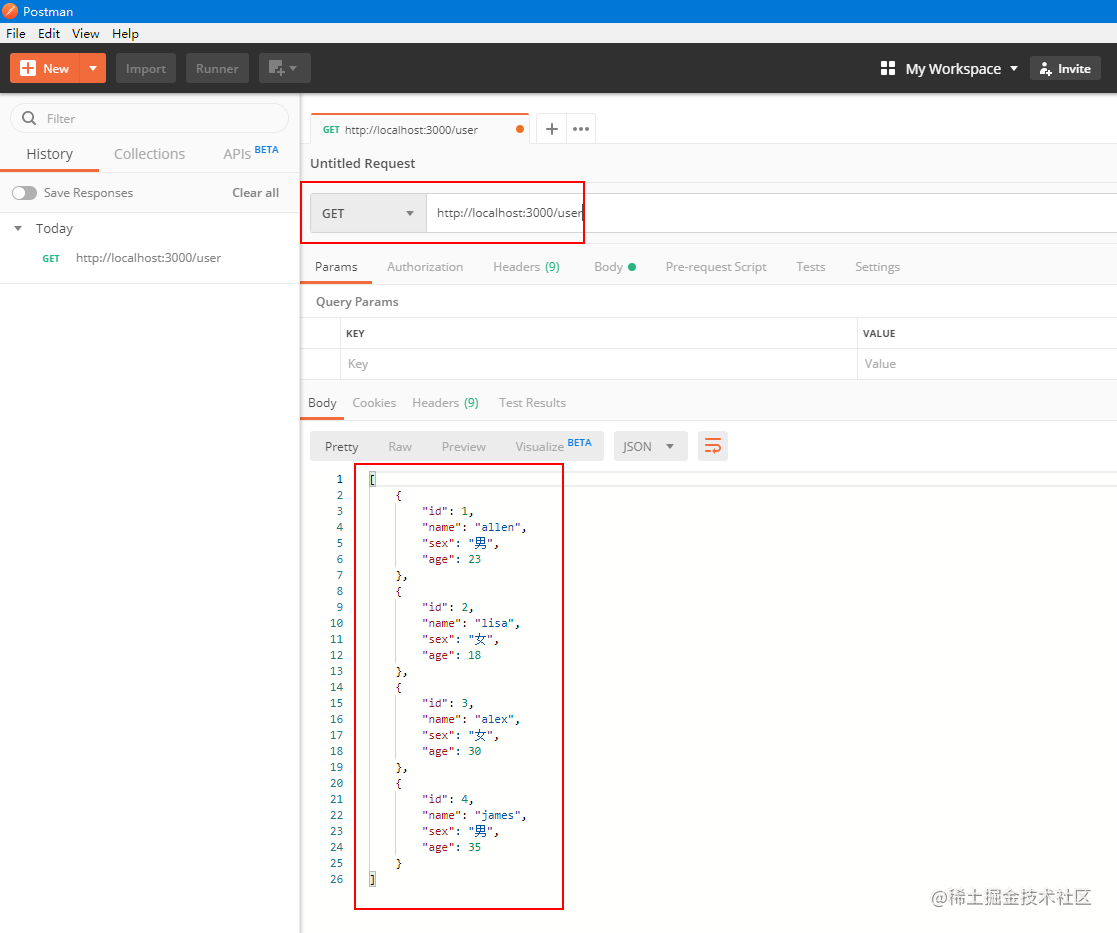This screenshot has width=1117, height=933.
Task: Click the workspace grid icon near My Workspace
Action: [886, 68]
